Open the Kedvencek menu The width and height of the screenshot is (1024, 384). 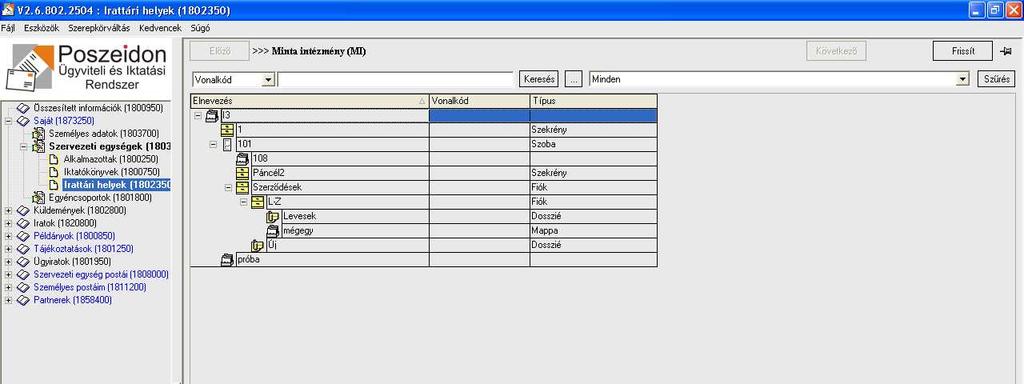160,28
